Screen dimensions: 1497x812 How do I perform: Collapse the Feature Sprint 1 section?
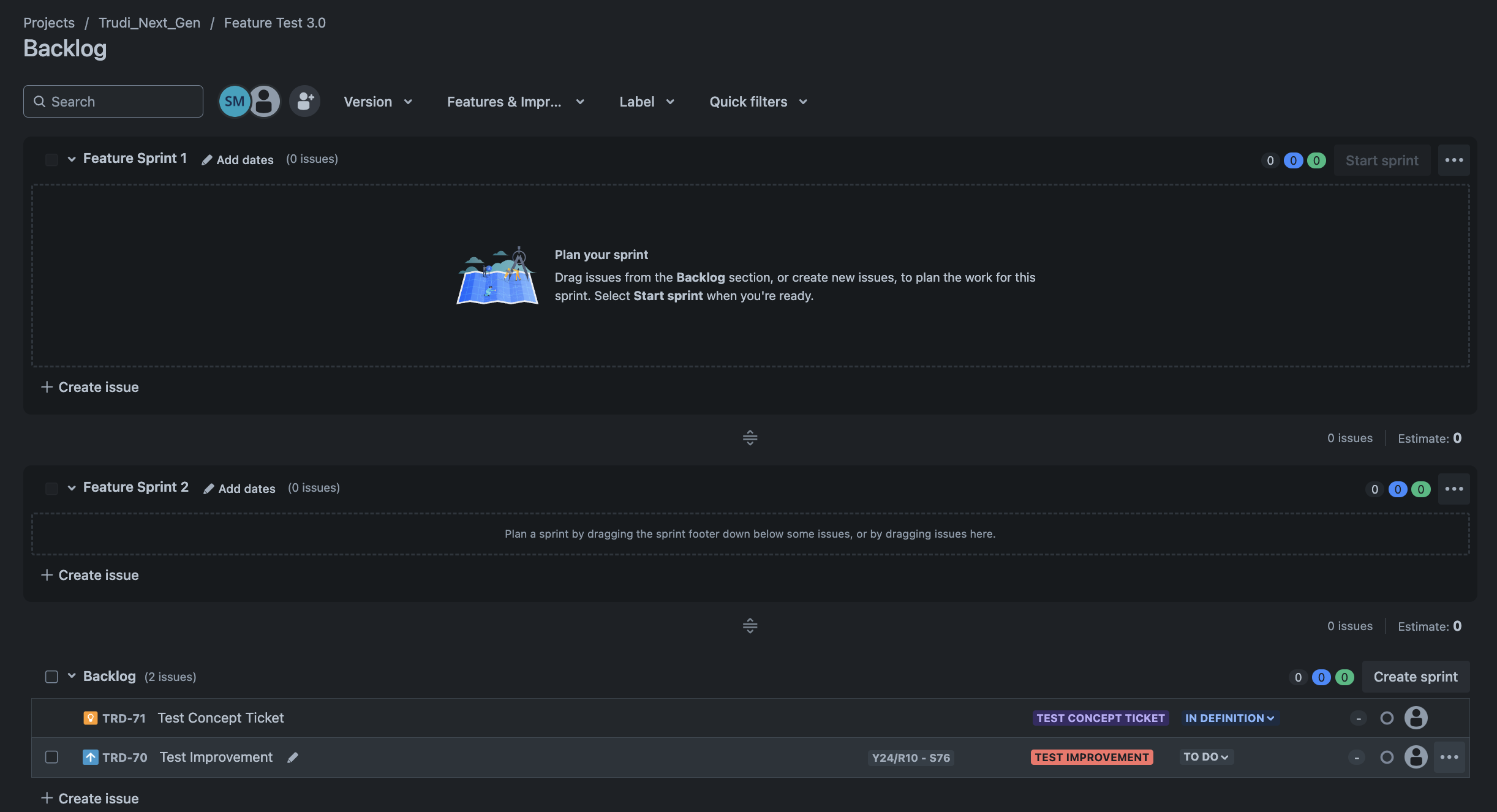coord(72,159)
